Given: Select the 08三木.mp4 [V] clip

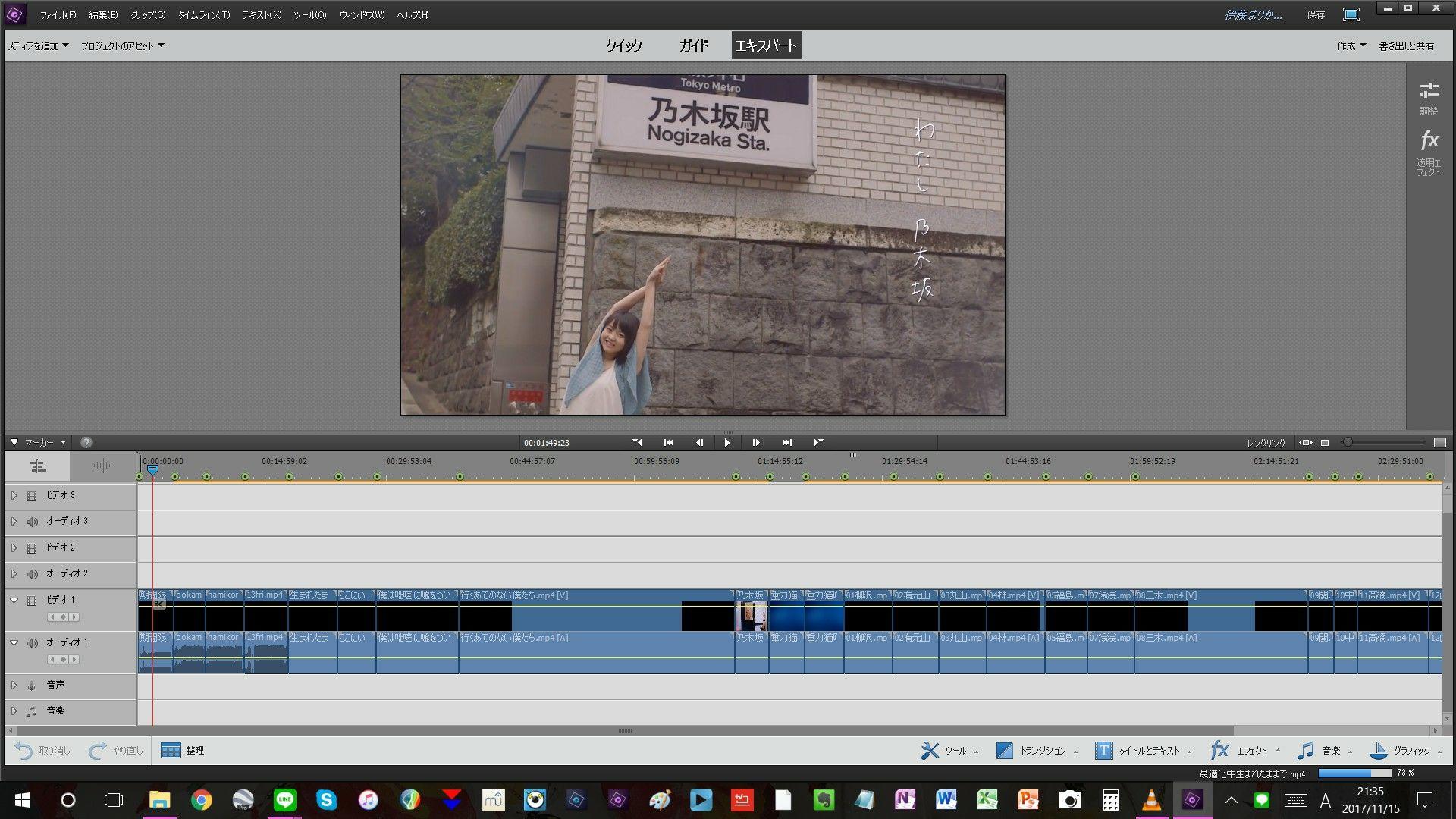Looking at the screenshot, I should [x=1221, y=610].
